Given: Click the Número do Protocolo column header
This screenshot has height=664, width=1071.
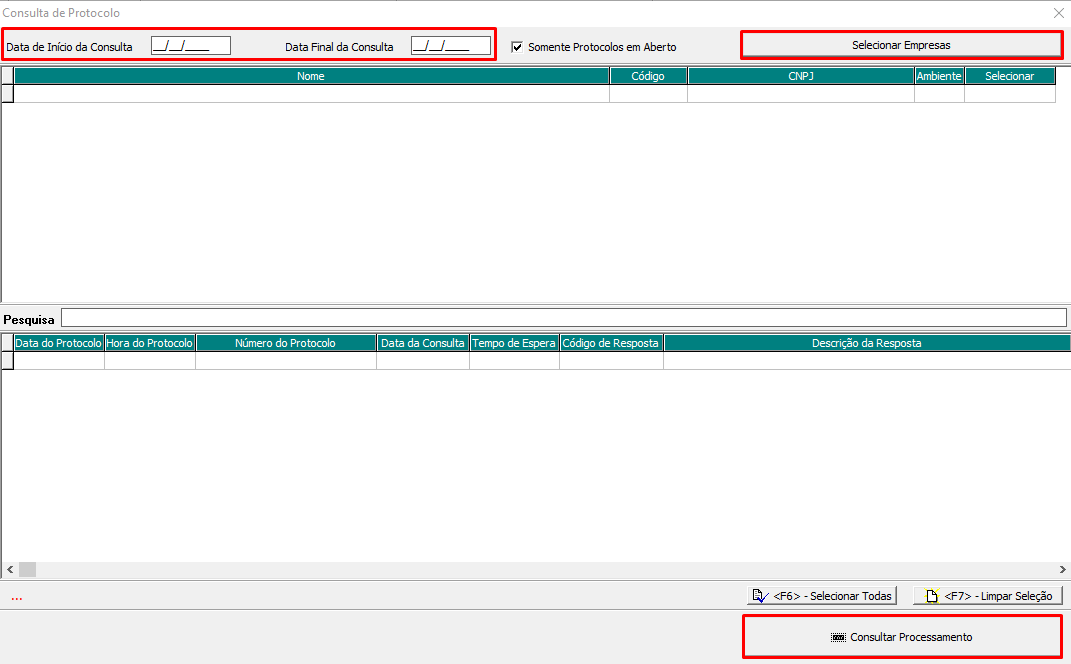Looking at the screenshot, I should [x=285, y=343].
